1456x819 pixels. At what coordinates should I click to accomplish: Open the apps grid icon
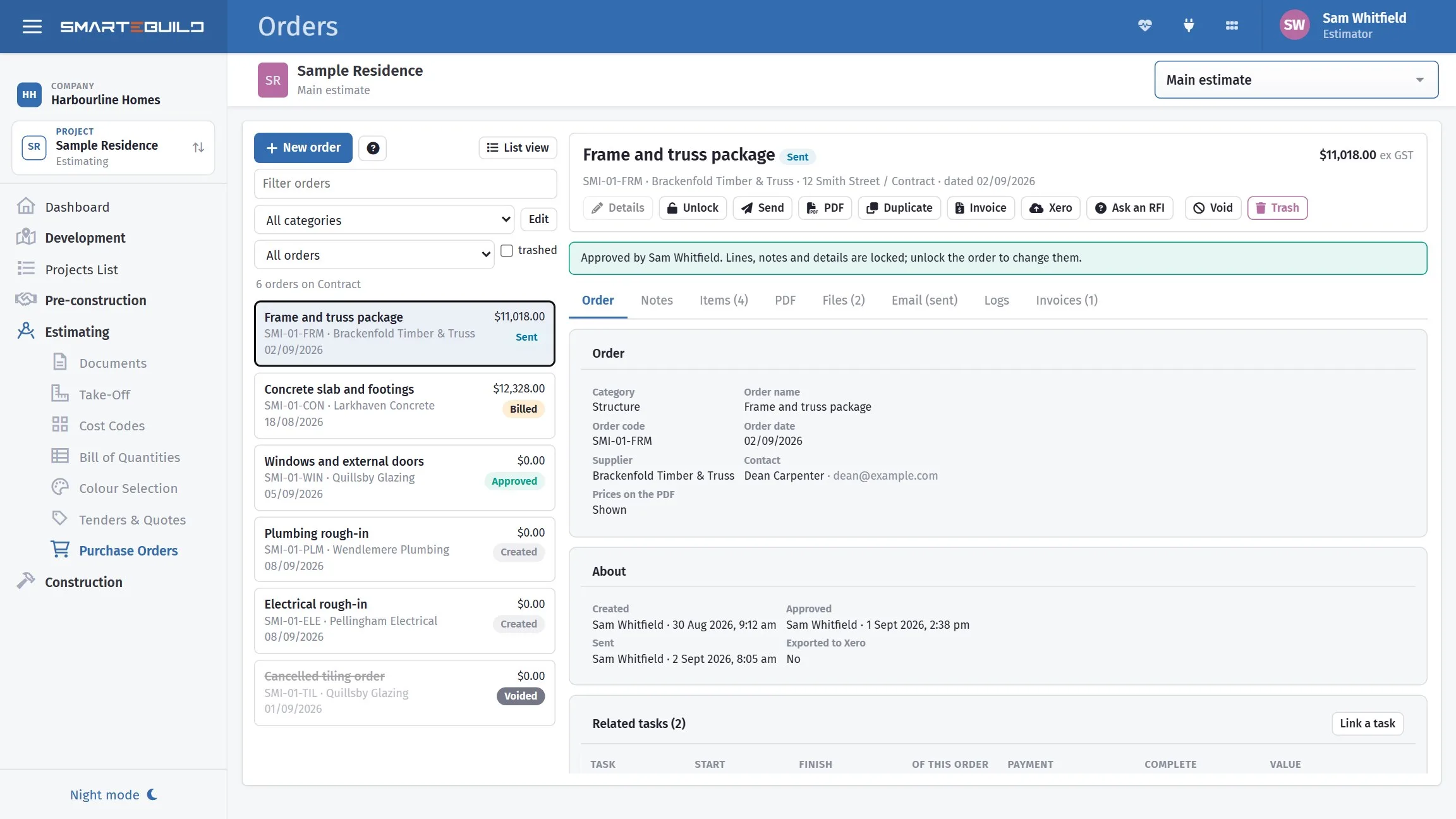point(1232,26)
